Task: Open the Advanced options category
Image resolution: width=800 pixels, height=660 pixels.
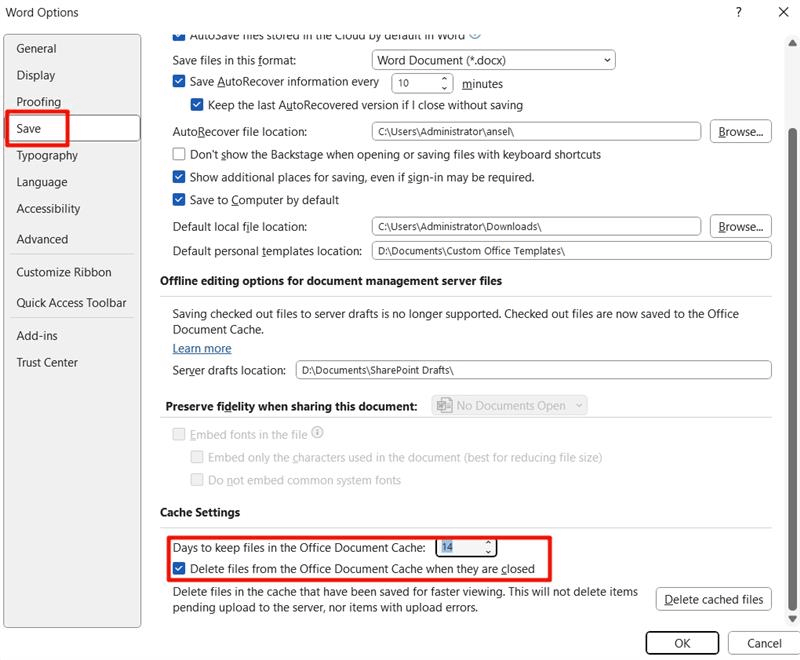Action: (x=42, y=239)
